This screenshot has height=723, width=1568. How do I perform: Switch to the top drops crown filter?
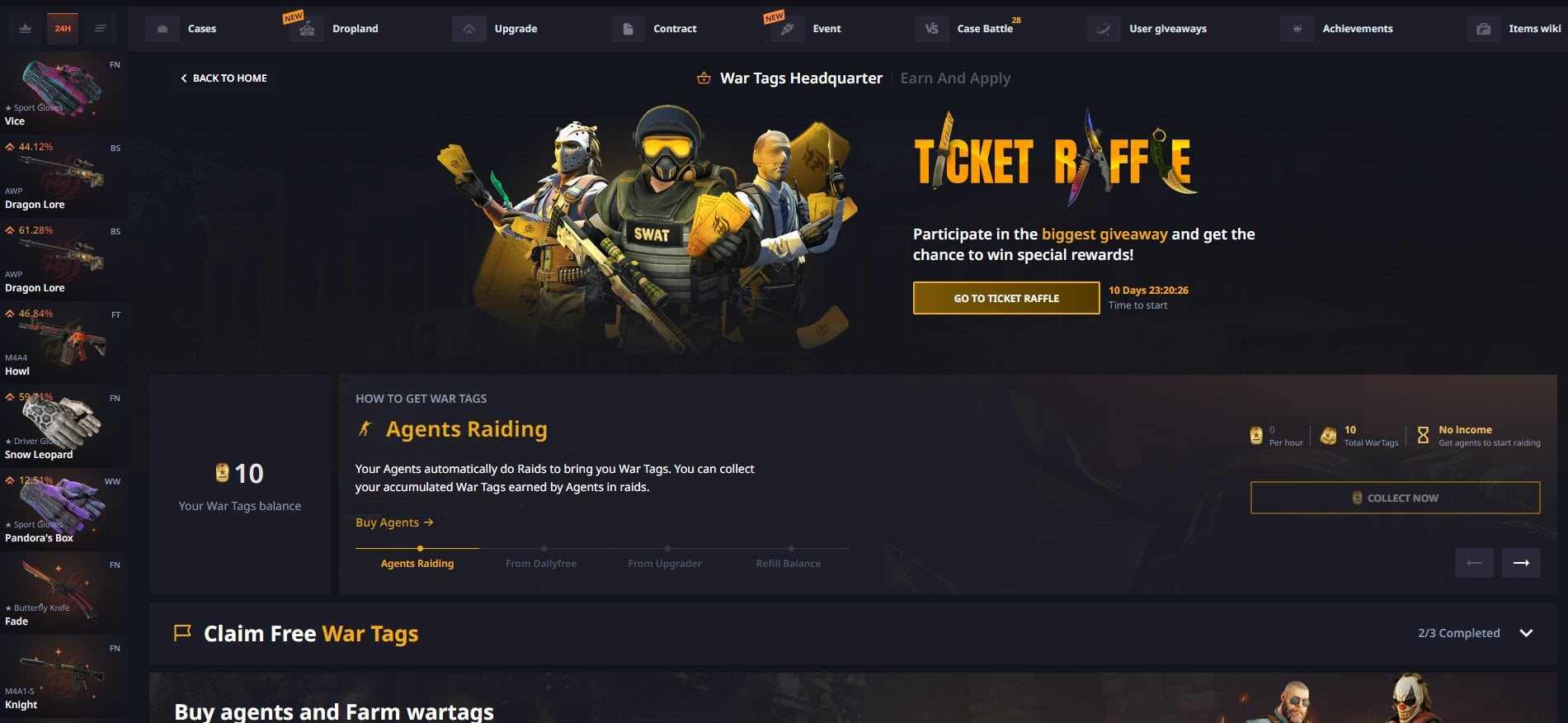[26, 28]
